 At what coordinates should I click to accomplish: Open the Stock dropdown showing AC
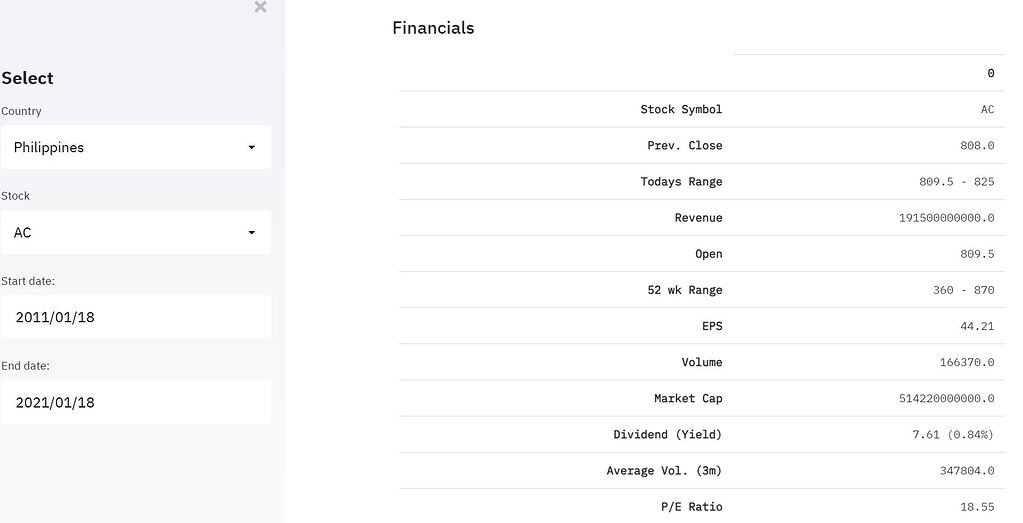[120, 232]
